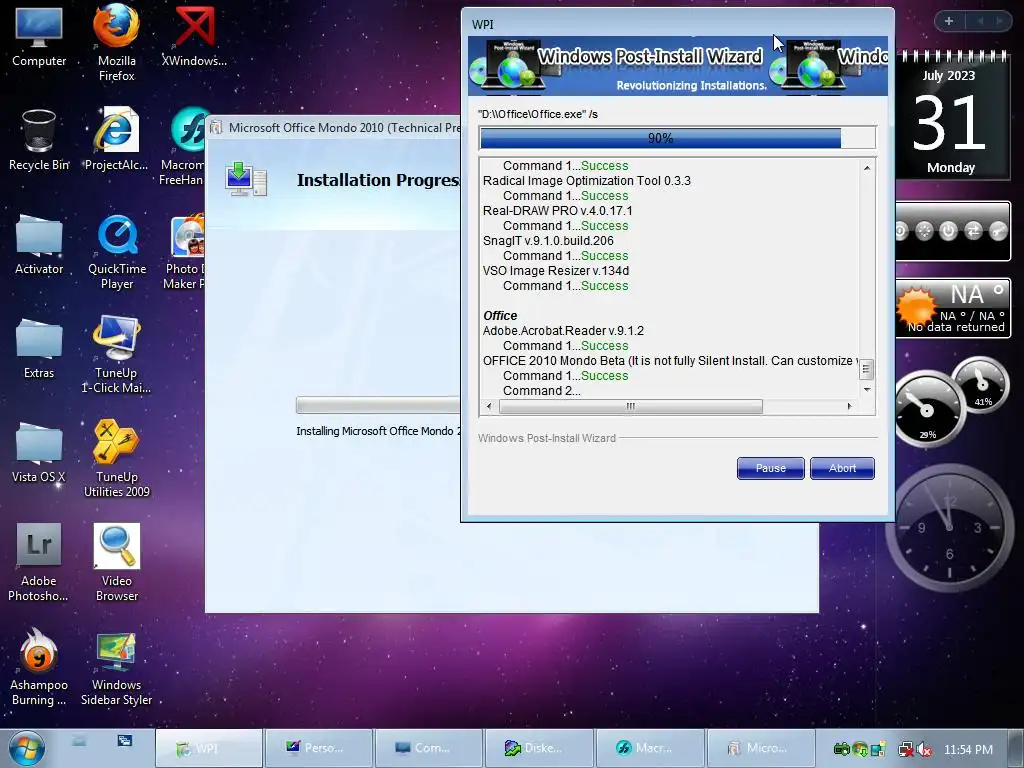This screenshot has width=1024, height=768.
Task: Open the Activator folder
Action: [39, 244]
